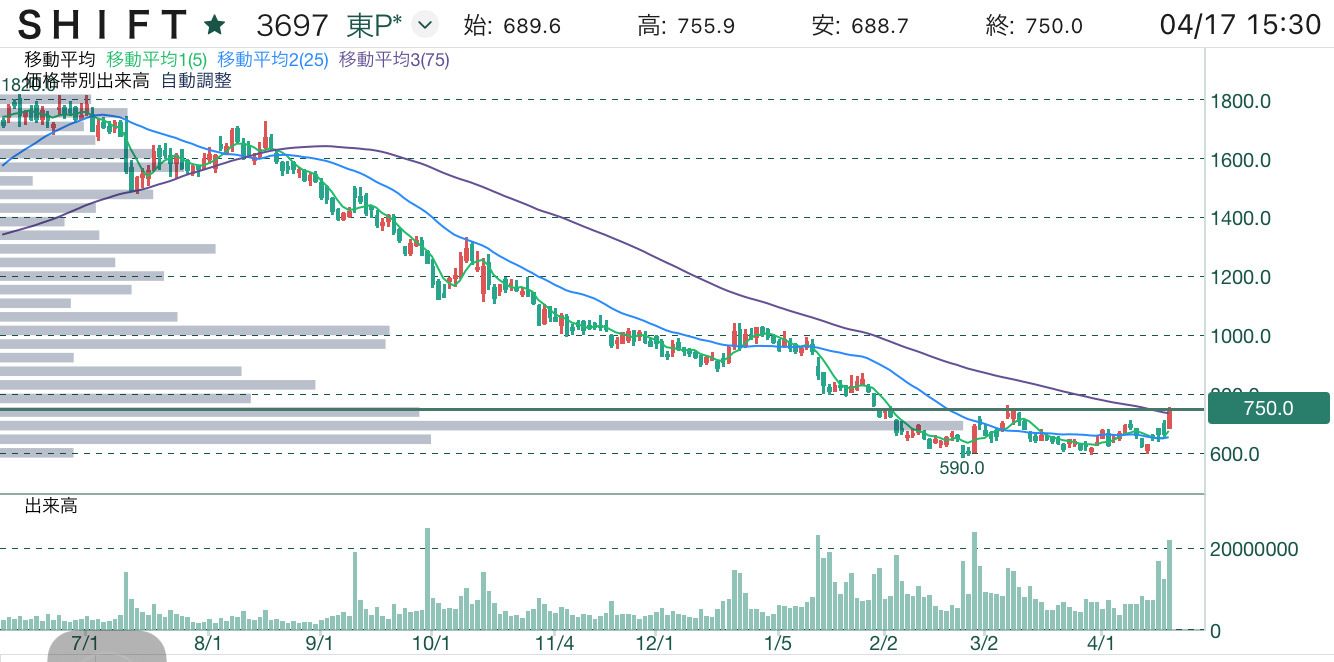Click the 1600.0 price axis label

coord(1240,160)
